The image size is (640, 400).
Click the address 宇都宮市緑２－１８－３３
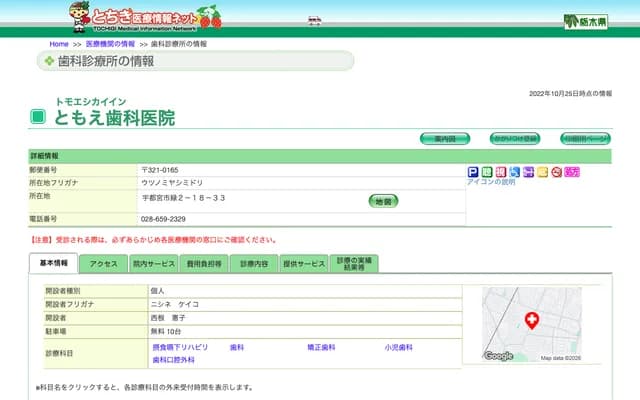point(183,198)
